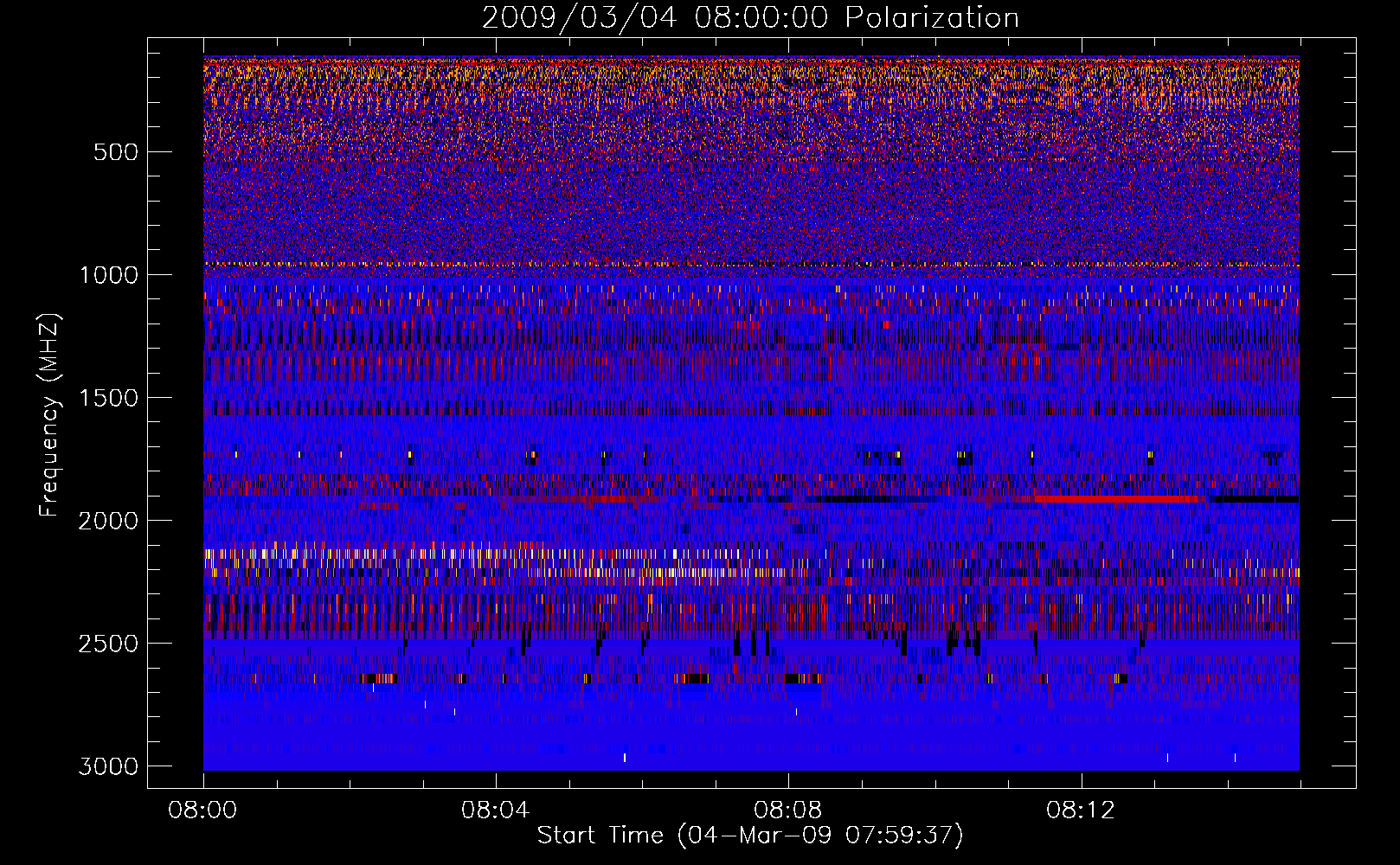Click the '1000' frequency tick label
The height and width of the screenshot is (865, 1400).
pos(108,275)
